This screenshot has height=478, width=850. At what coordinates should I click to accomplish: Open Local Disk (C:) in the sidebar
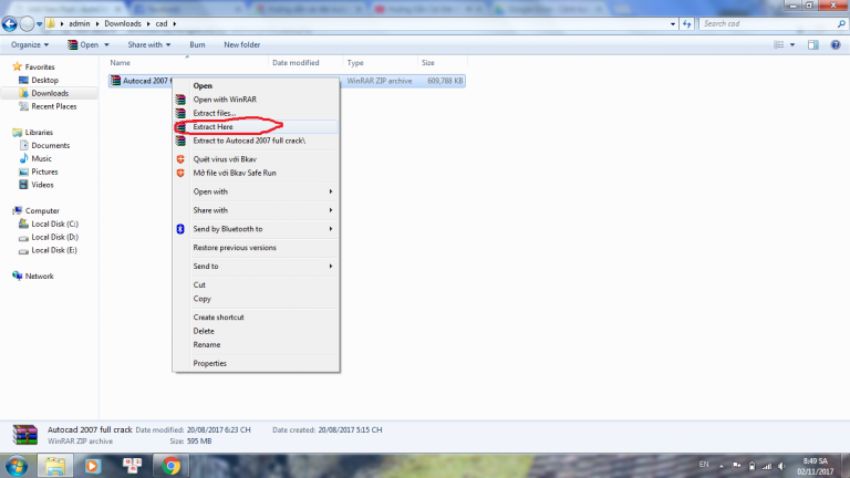pyautogui.click(x=54, y=224)
